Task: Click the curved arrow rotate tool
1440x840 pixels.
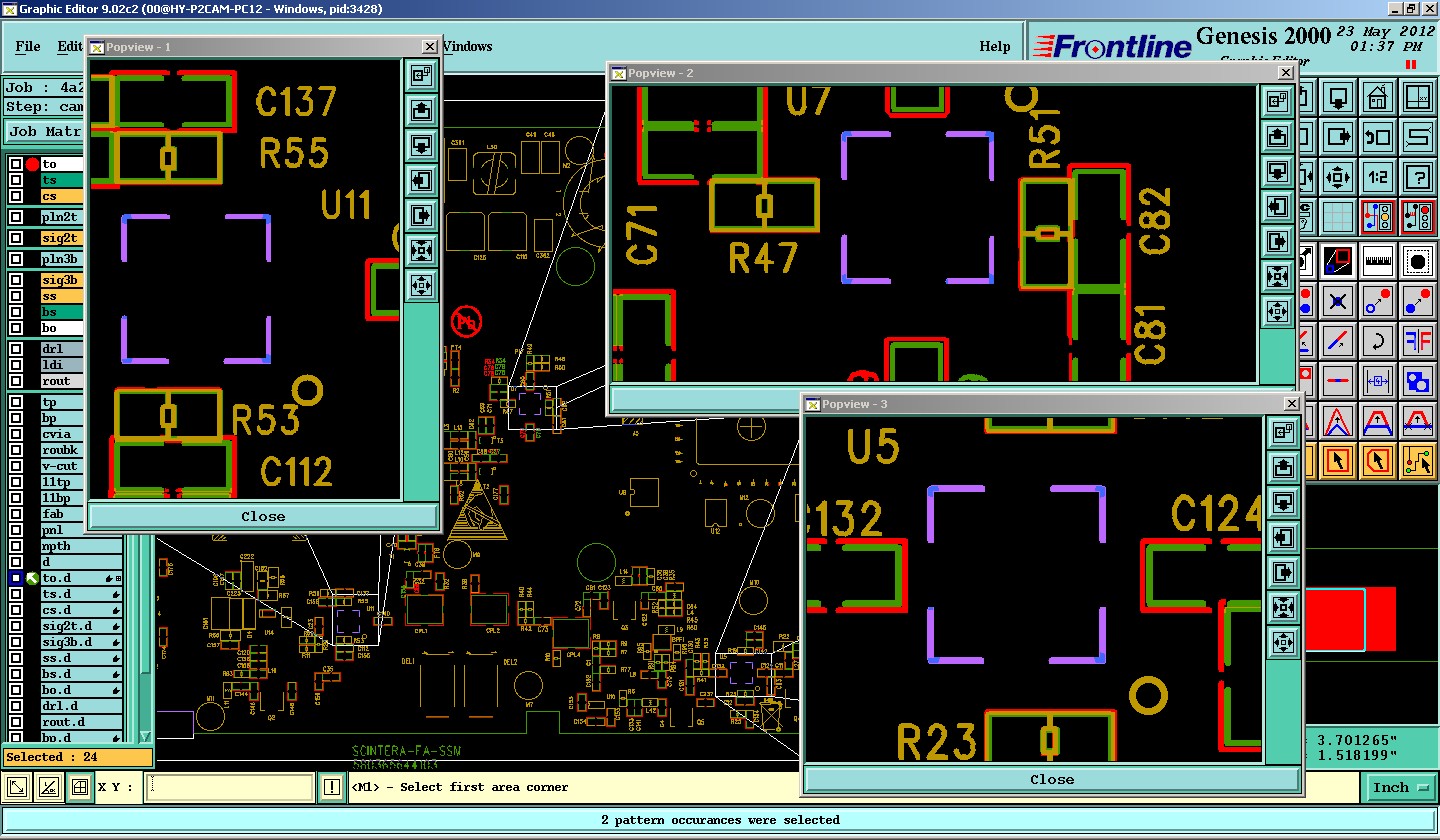Action: point(1378,340)
